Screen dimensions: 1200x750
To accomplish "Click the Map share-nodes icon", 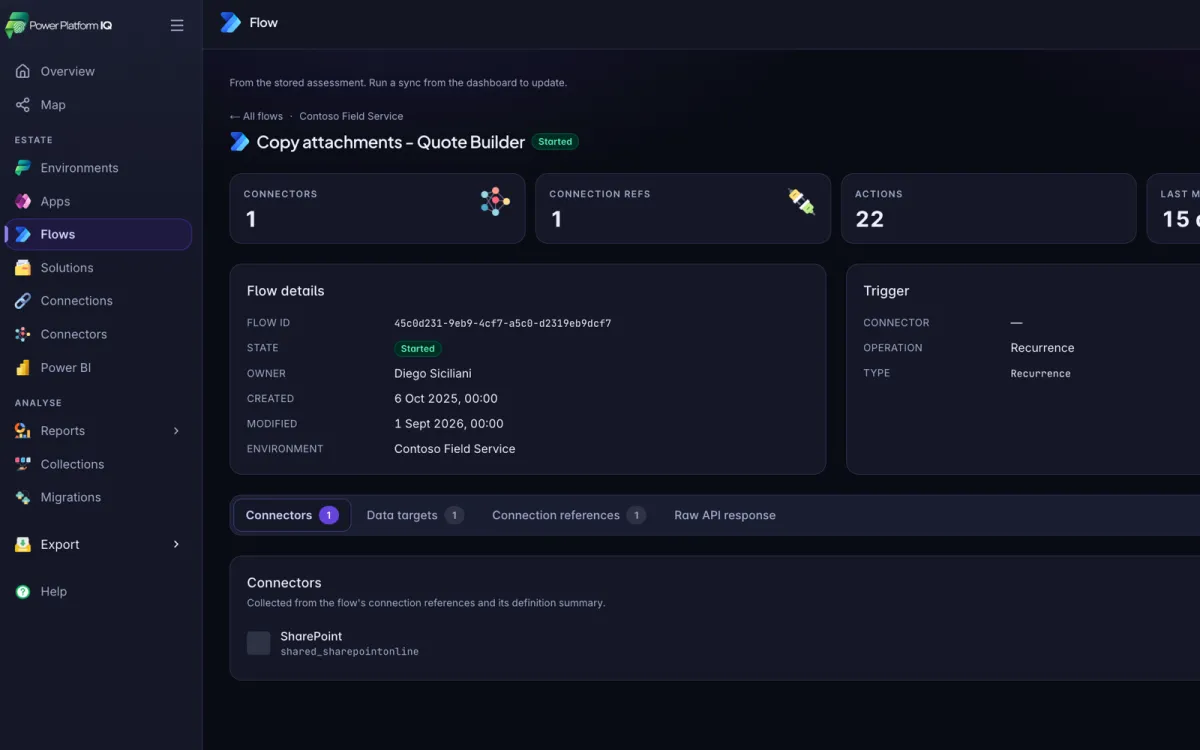I will (x=22, y=104).
